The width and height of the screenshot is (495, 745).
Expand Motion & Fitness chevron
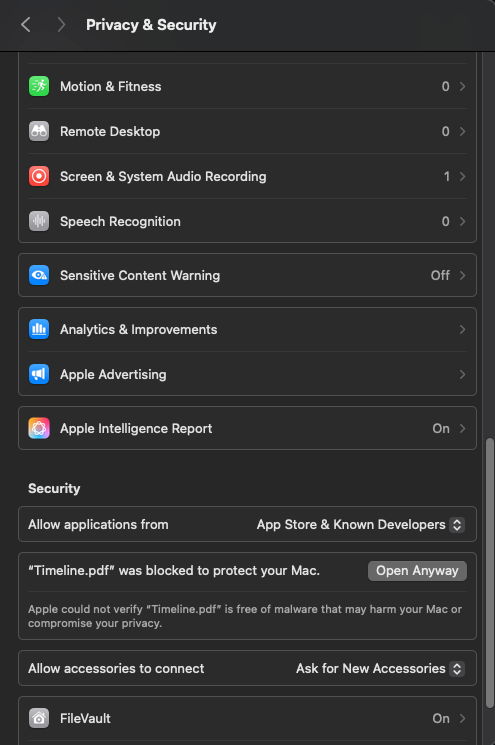pos(462,86)
